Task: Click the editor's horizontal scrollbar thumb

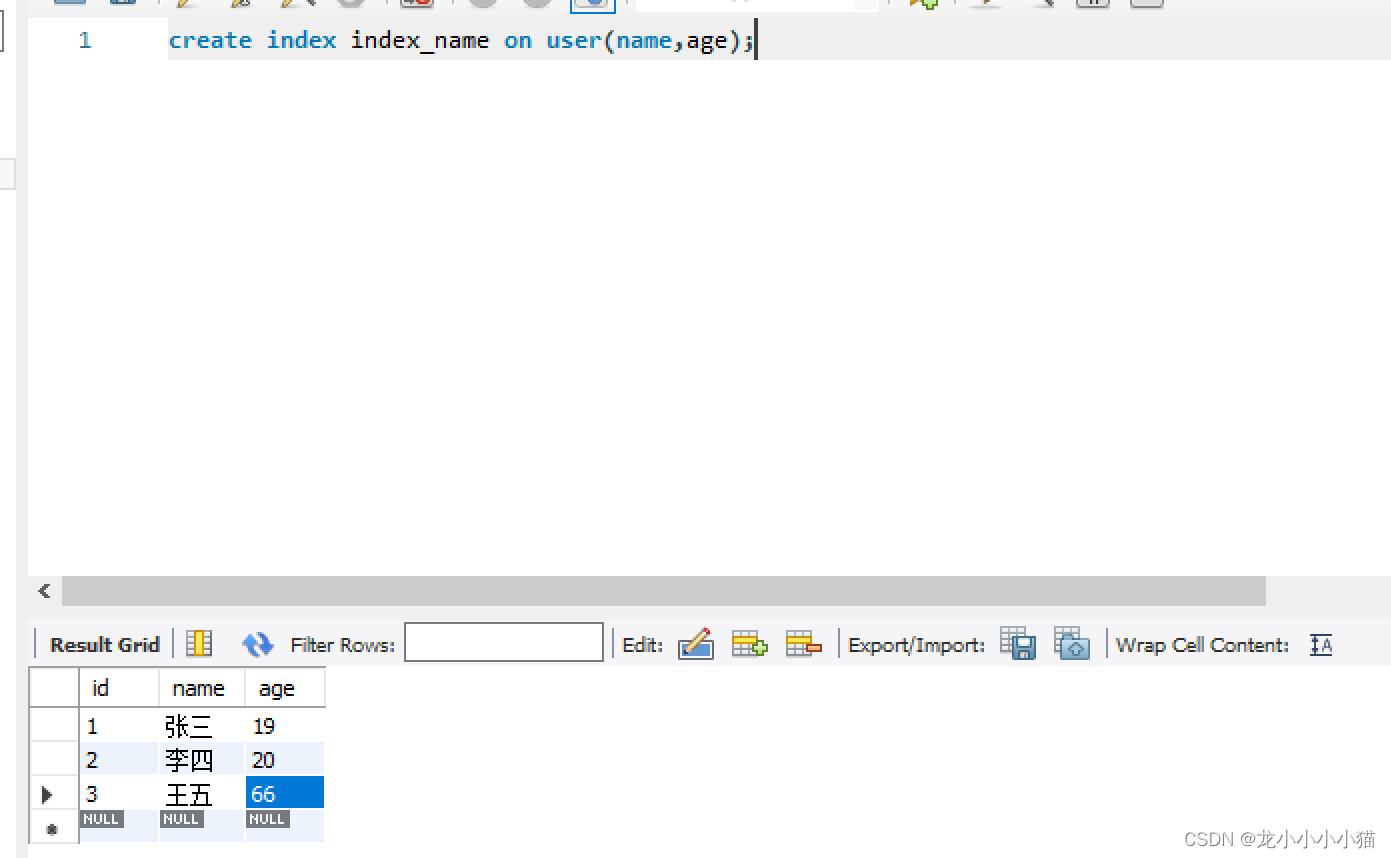Action: pos(664,591)
